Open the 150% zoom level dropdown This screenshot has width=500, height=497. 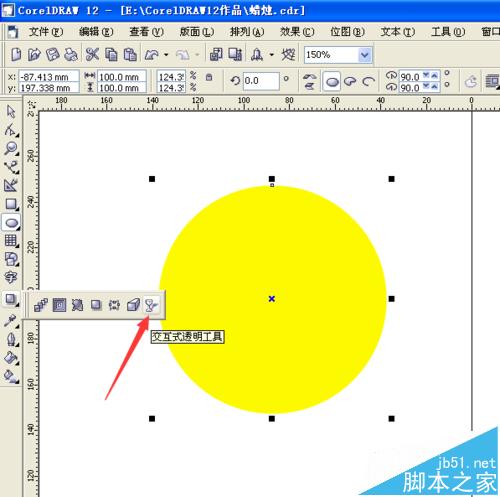click(365, 55)
